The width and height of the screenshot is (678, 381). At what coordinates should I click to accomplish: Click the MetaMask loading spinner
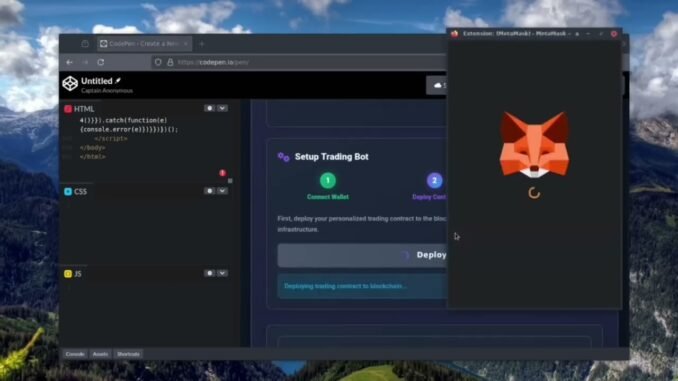point(534,193)
